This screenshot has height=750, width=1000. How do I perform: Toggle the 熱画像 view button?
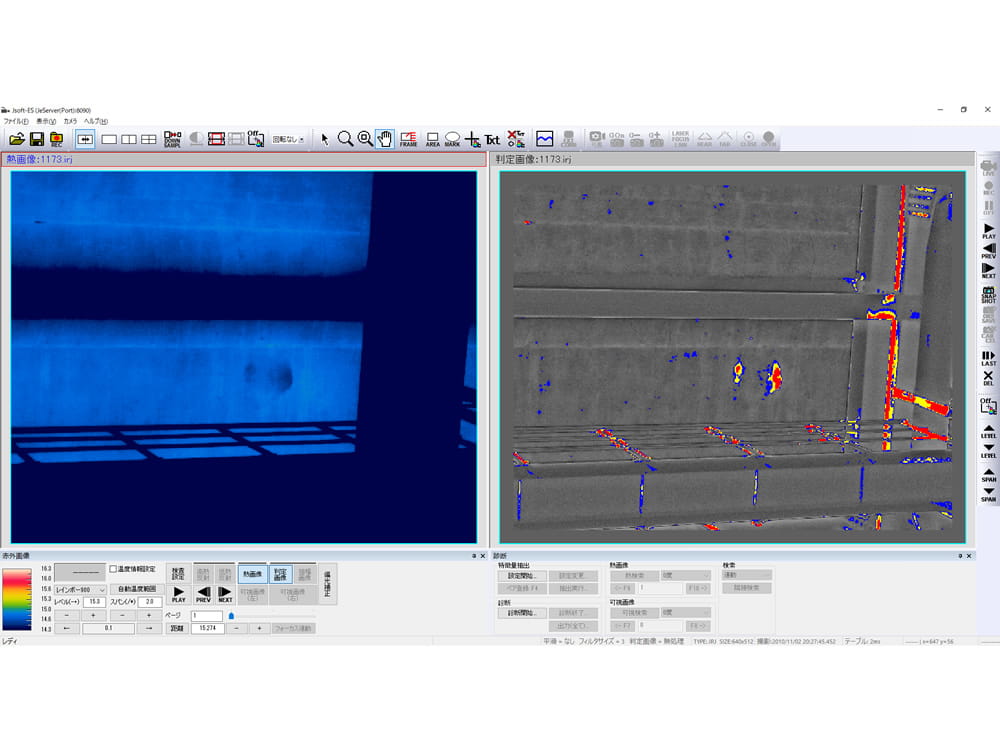click(253, 574)
